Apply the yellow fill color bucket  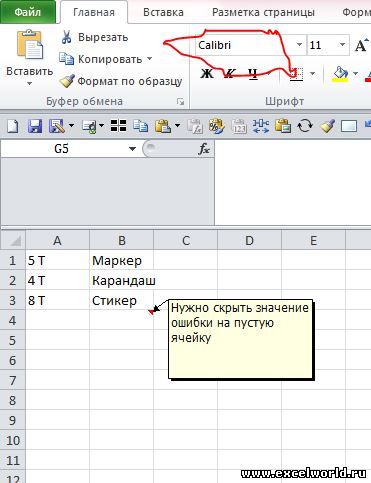coord(340,73)
